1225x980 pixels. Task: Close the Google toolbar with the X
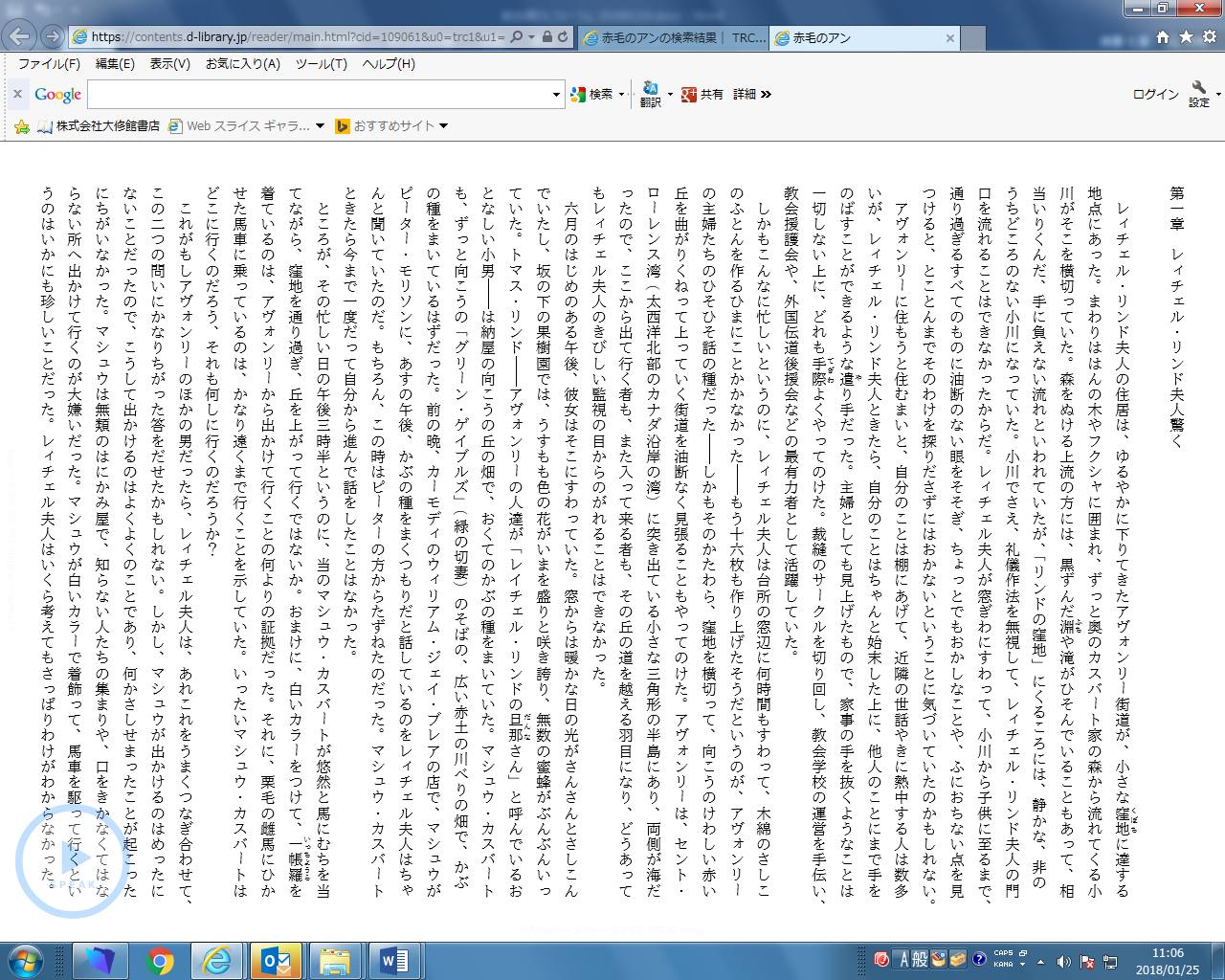tap(17, 94)
